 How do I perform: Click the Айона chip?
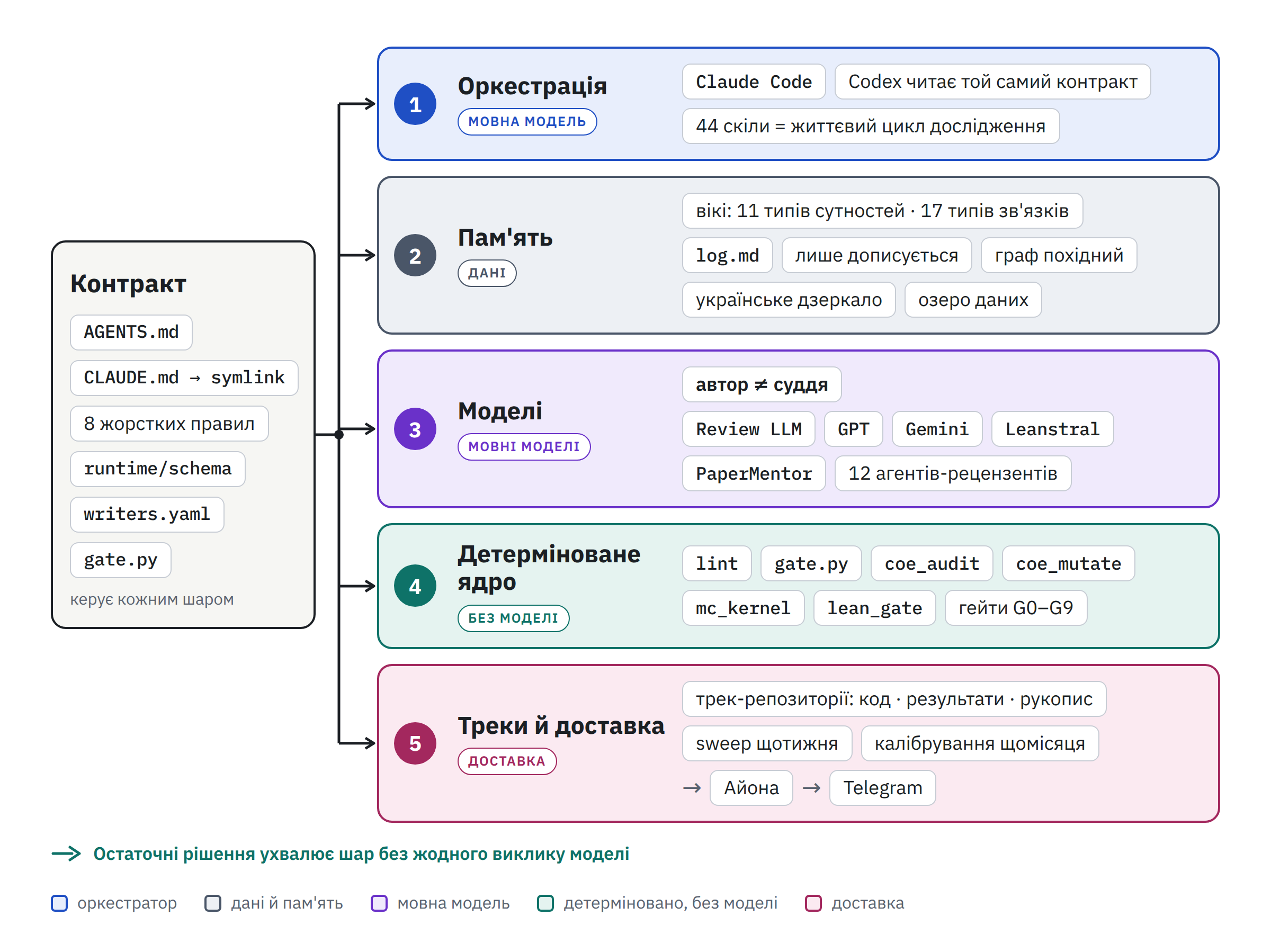coord(751,788)
